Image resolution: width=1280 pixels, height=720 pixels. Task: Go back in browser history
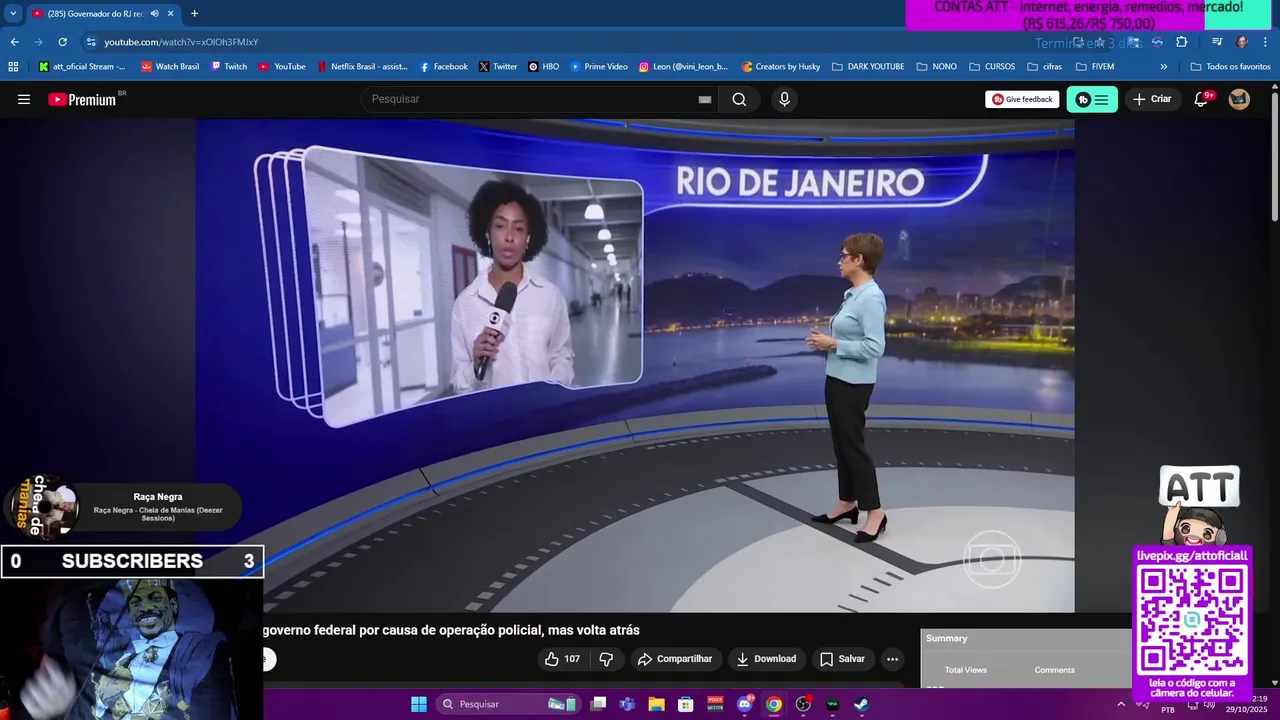pyautogui.click(x=14, y=42)
